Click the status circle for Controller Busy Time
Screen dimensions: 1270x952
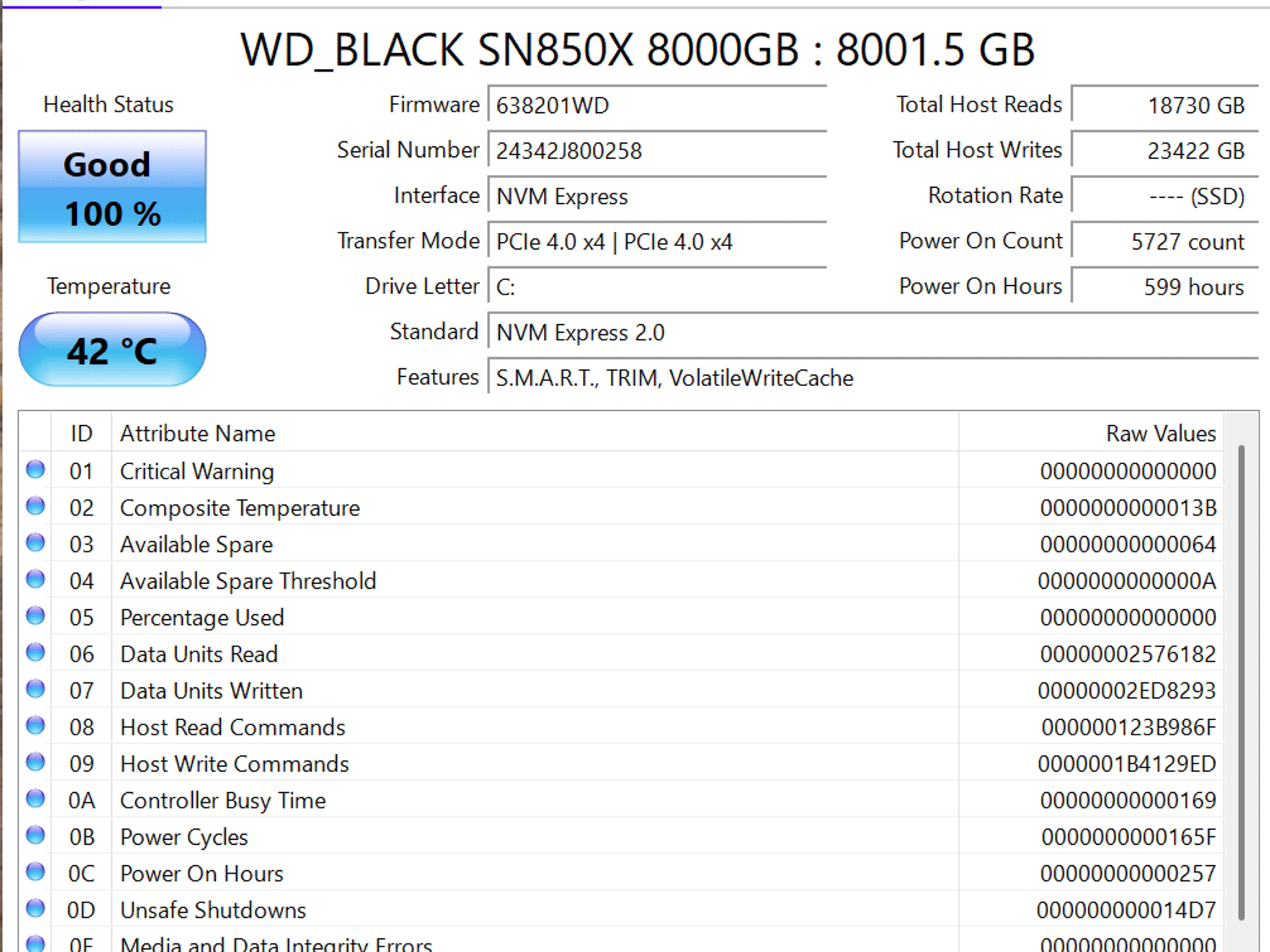tap(35, 799)
